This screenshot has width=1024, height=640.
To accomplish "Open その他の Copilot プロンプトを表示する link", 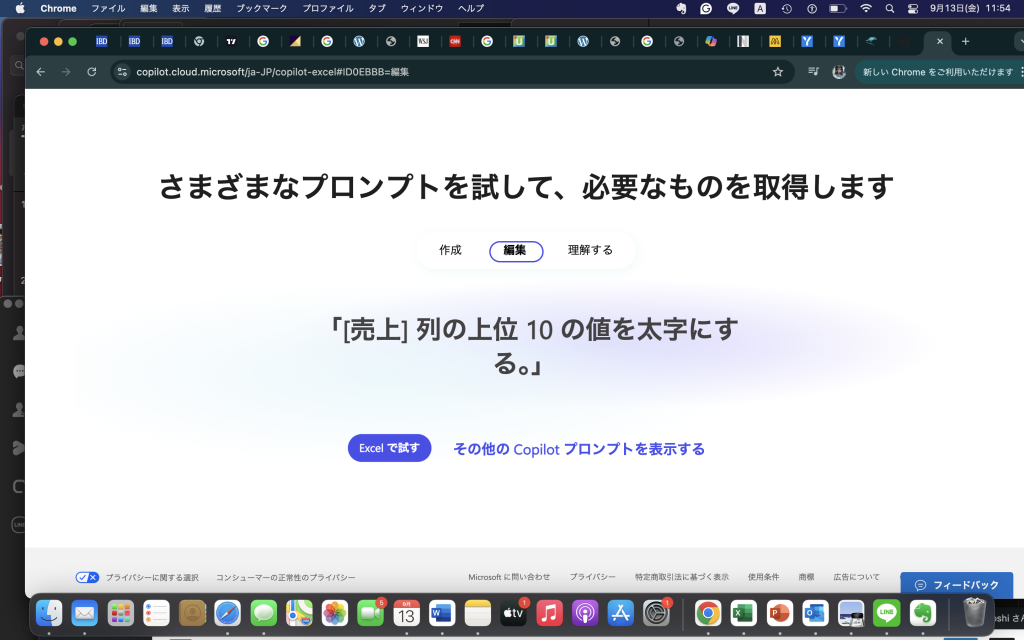I will tap(579, 450).
